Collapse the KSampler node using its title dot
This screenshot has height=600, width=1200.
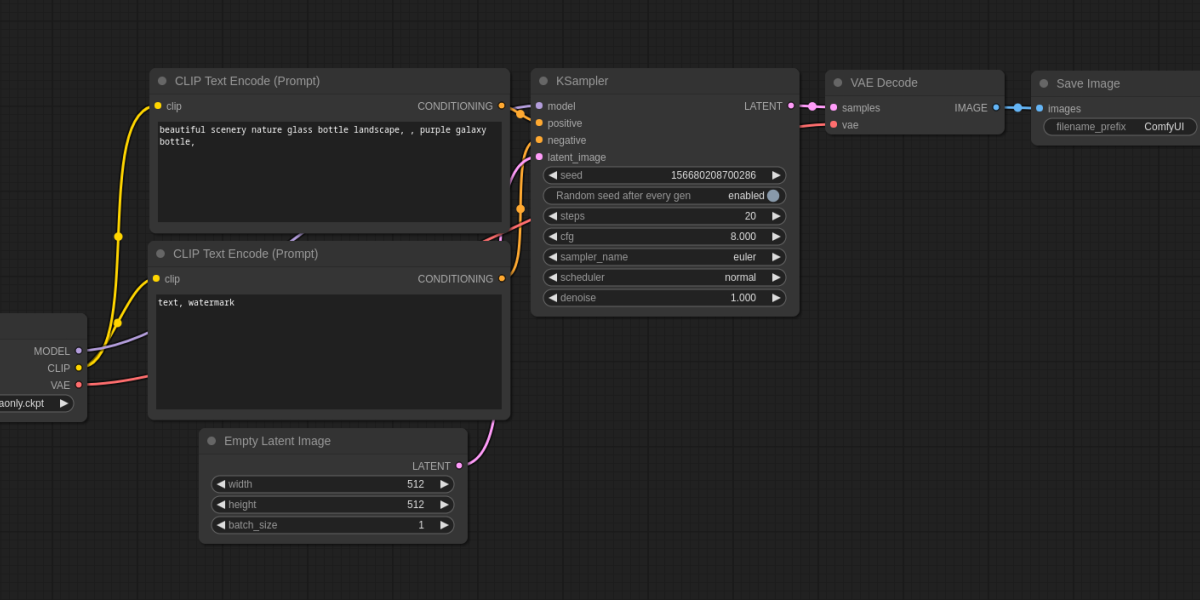[543, 81]
